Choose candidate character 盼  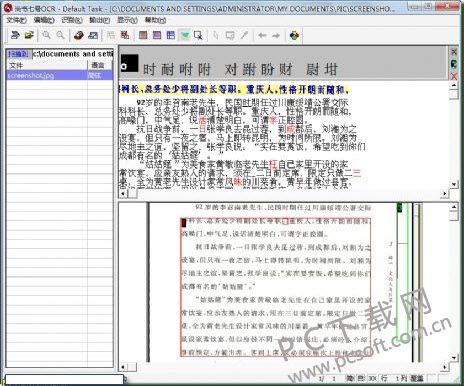pos(268,70)
